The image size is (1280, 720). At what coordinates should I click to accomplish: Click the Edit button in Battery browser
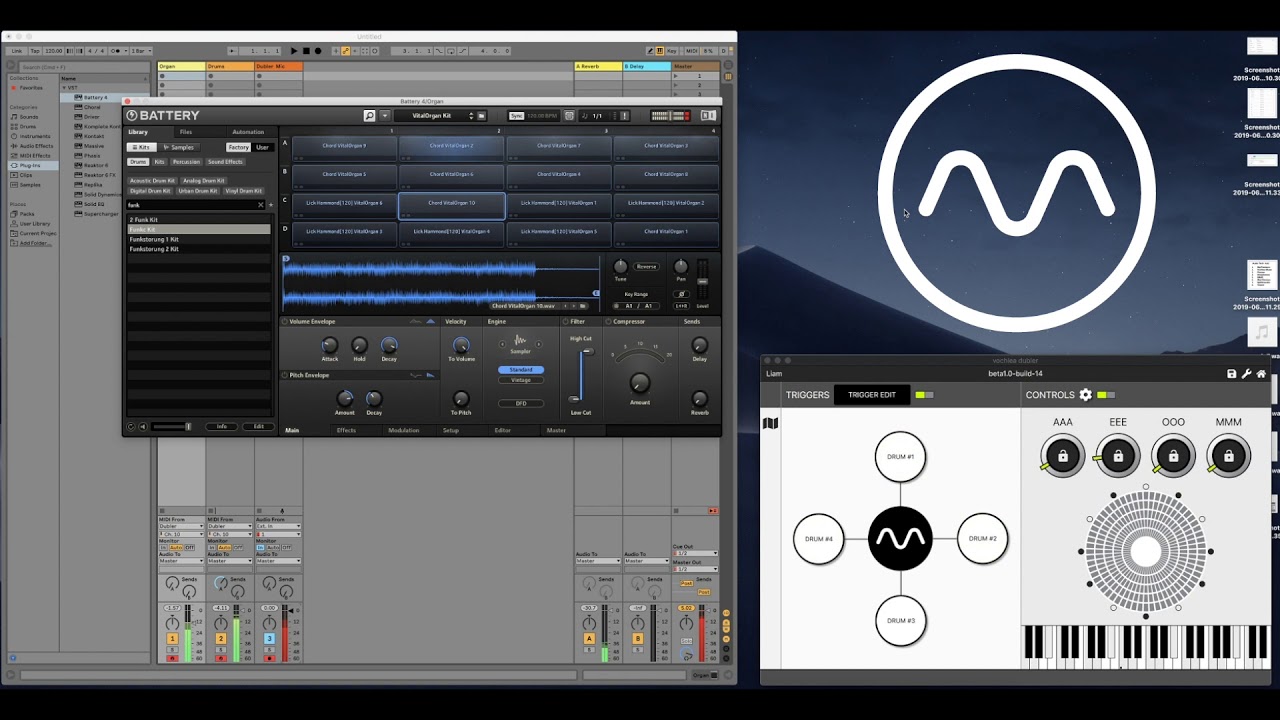[258, 427]
